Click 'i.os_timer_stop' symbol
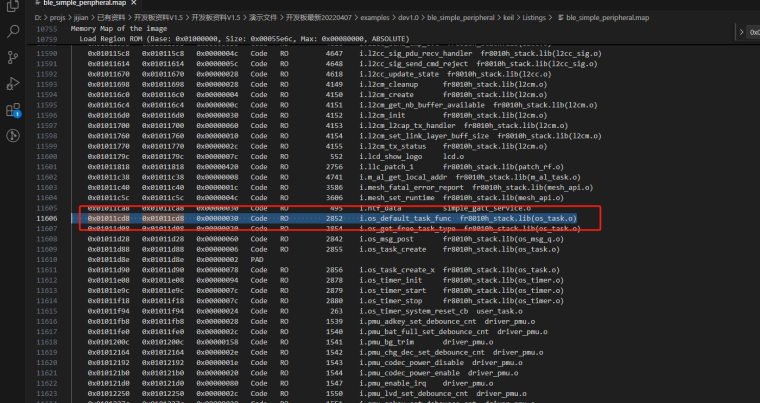 pyautogui.click(x=391, y=301)
